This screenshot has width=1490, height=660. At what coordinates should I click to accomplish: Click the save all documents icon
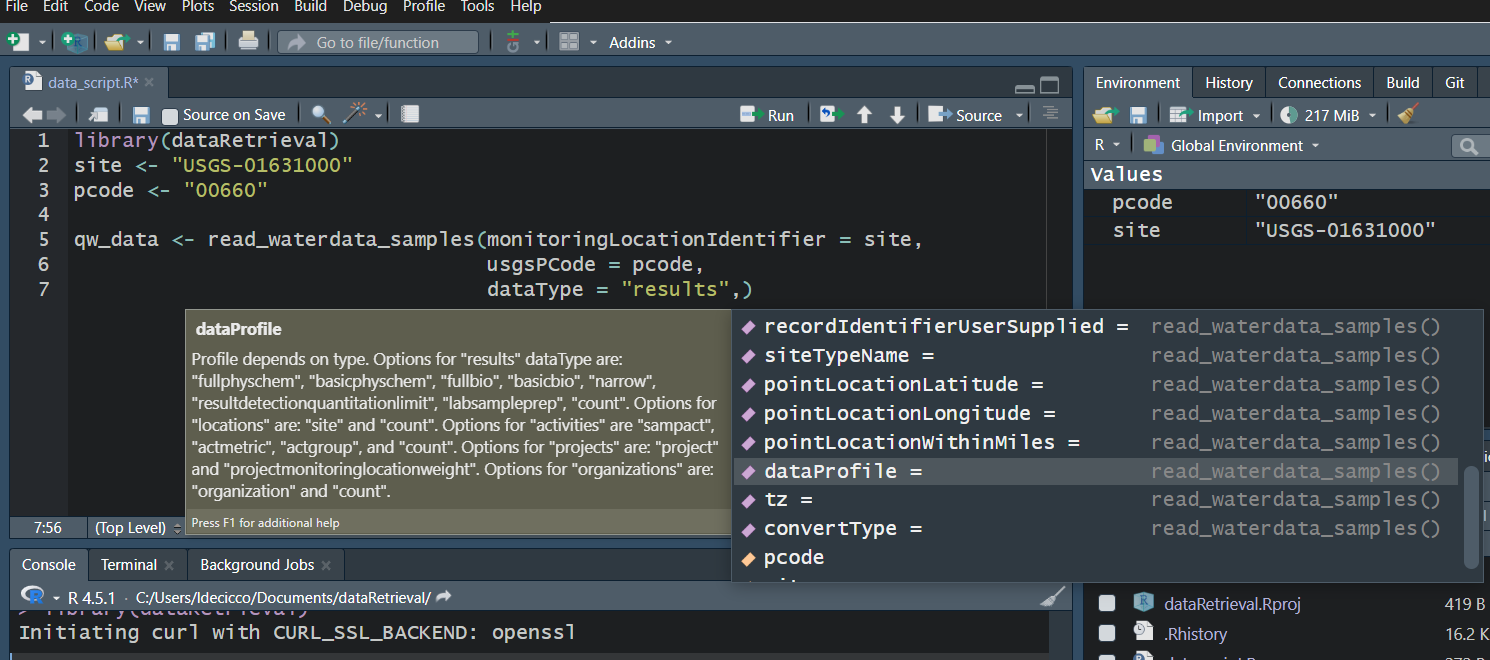pos(205,42)
